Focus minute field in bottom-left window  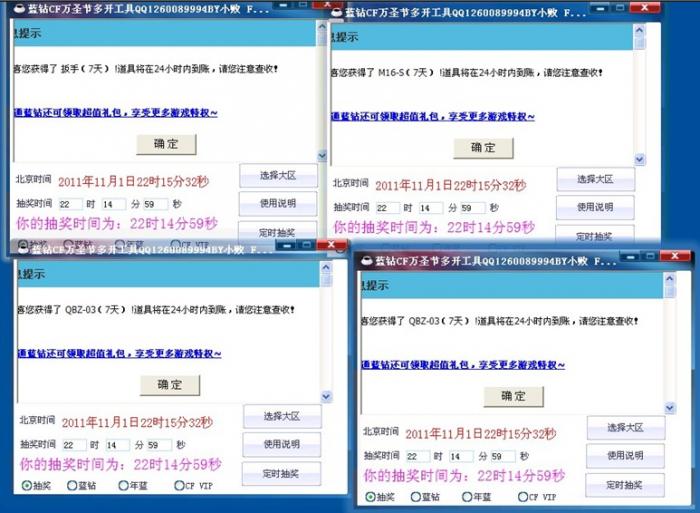tap(117, 445)
